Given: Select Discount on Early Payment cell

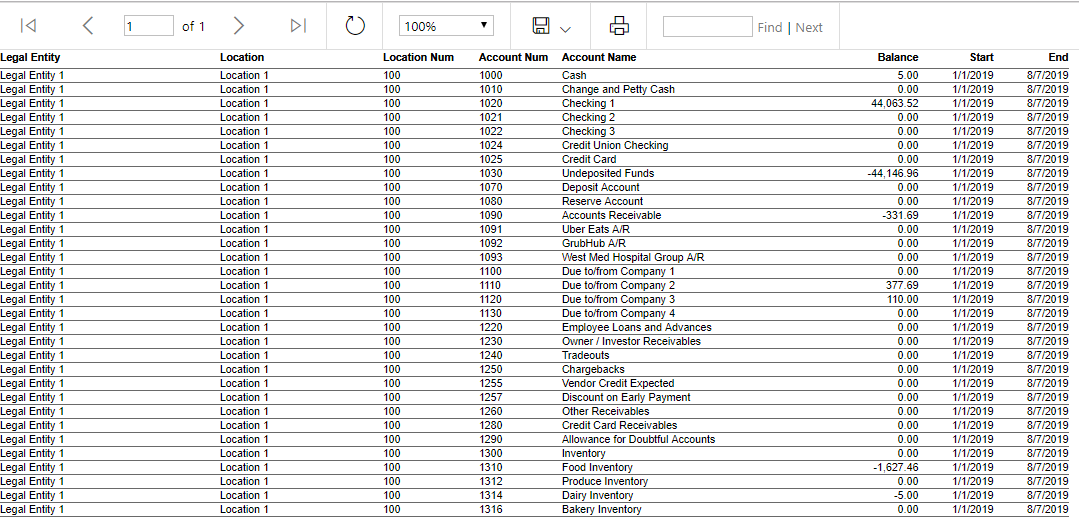Looking at the screenshot, I should [x=626, y=397].
